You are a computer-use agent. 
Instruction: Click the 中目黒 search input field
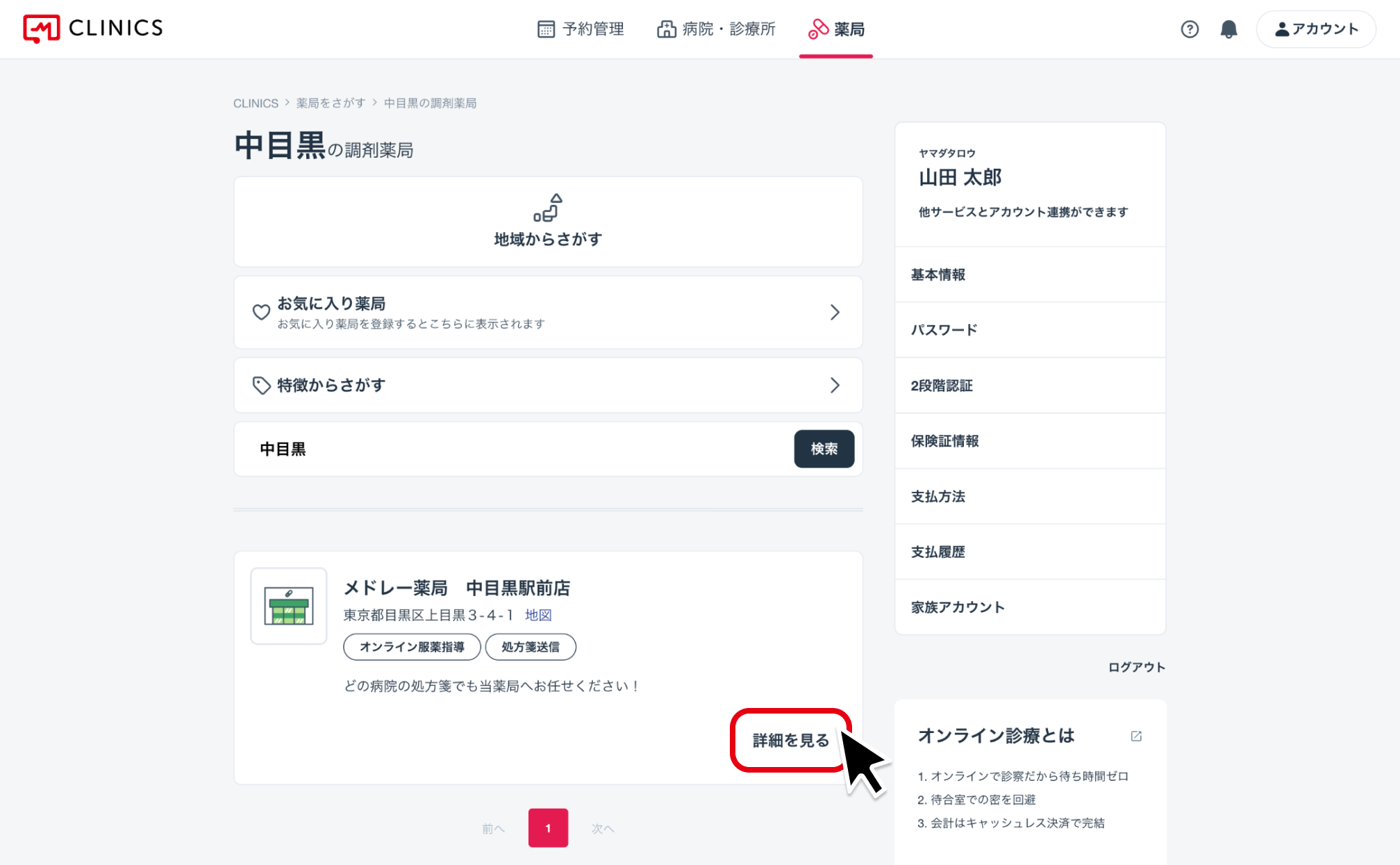(514, 449)
